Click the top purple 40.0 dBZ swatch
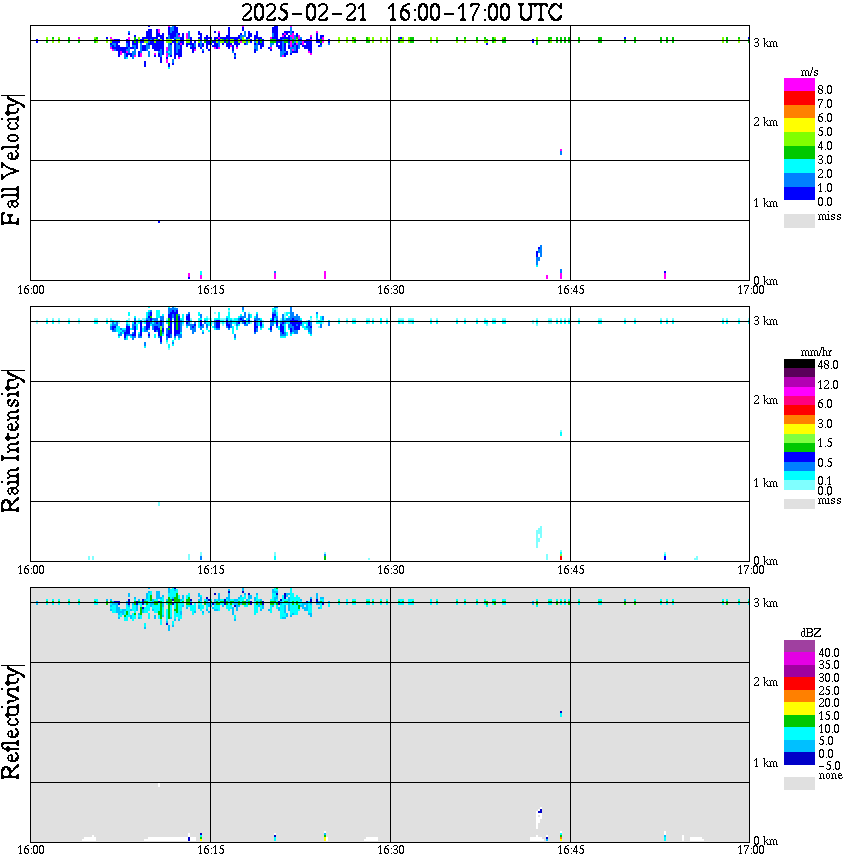Viewport: 850px width, 868px height. pyautogui.click(x=799, y=647)
